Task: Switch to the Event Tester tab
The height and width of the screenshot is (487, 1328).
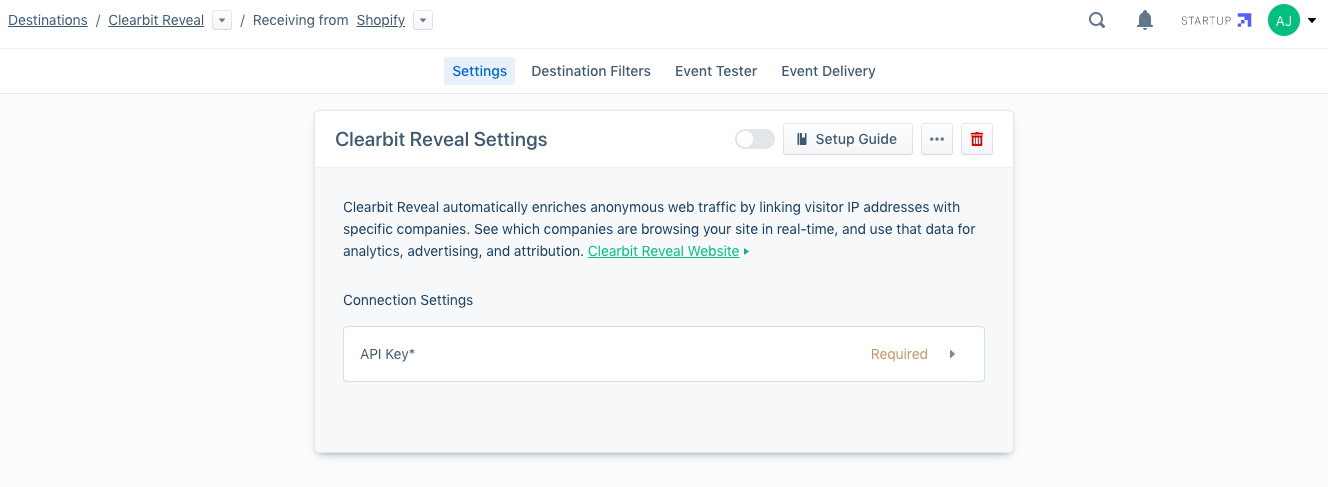Action: (x=716, y=71)
